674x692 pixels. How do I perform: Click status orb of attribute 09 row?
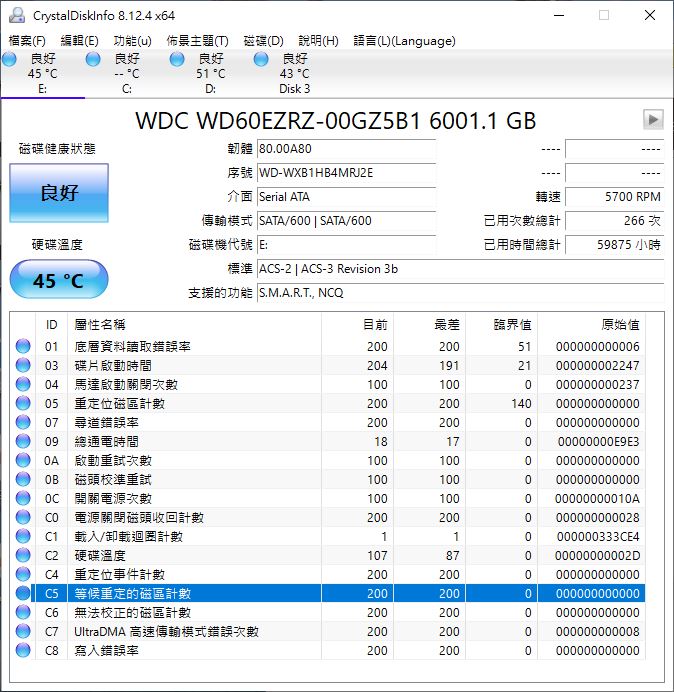[x=23, y=441]
